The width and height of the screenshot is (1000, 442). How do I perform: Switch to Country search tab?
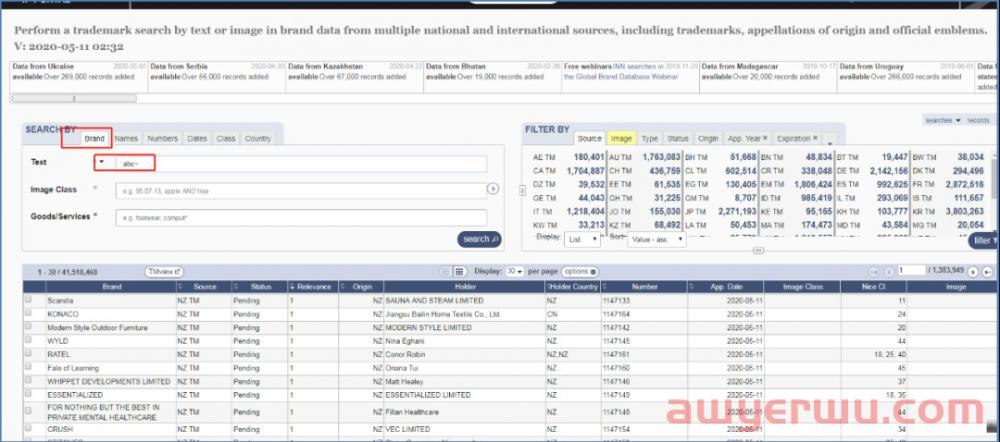(258, 138)
